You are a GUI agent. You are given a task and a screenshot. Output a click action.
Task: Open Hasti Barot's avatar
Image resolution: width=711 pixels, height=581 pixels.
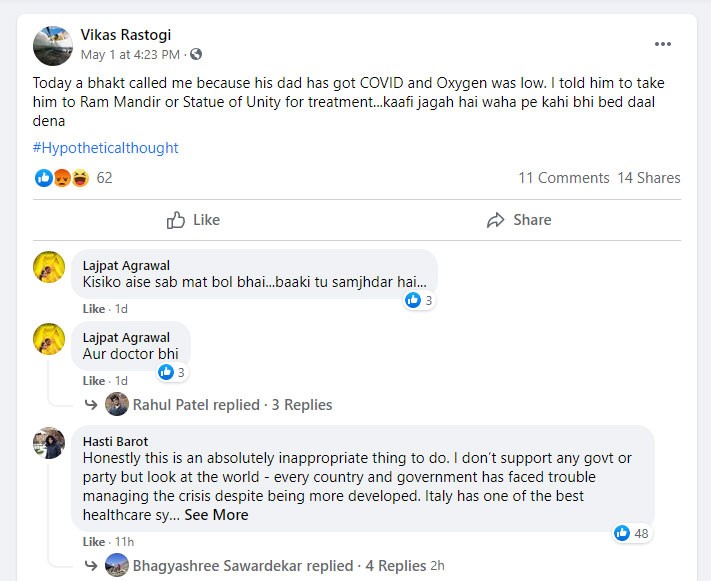50,443
